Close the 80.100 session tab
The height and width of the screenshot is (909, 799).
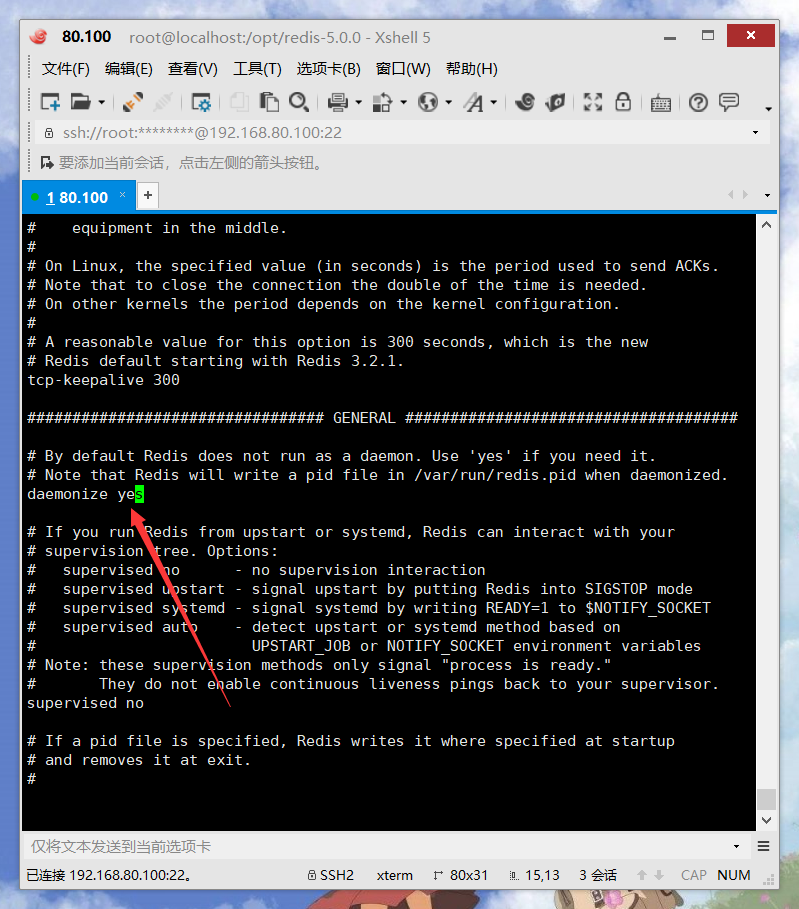122,195
